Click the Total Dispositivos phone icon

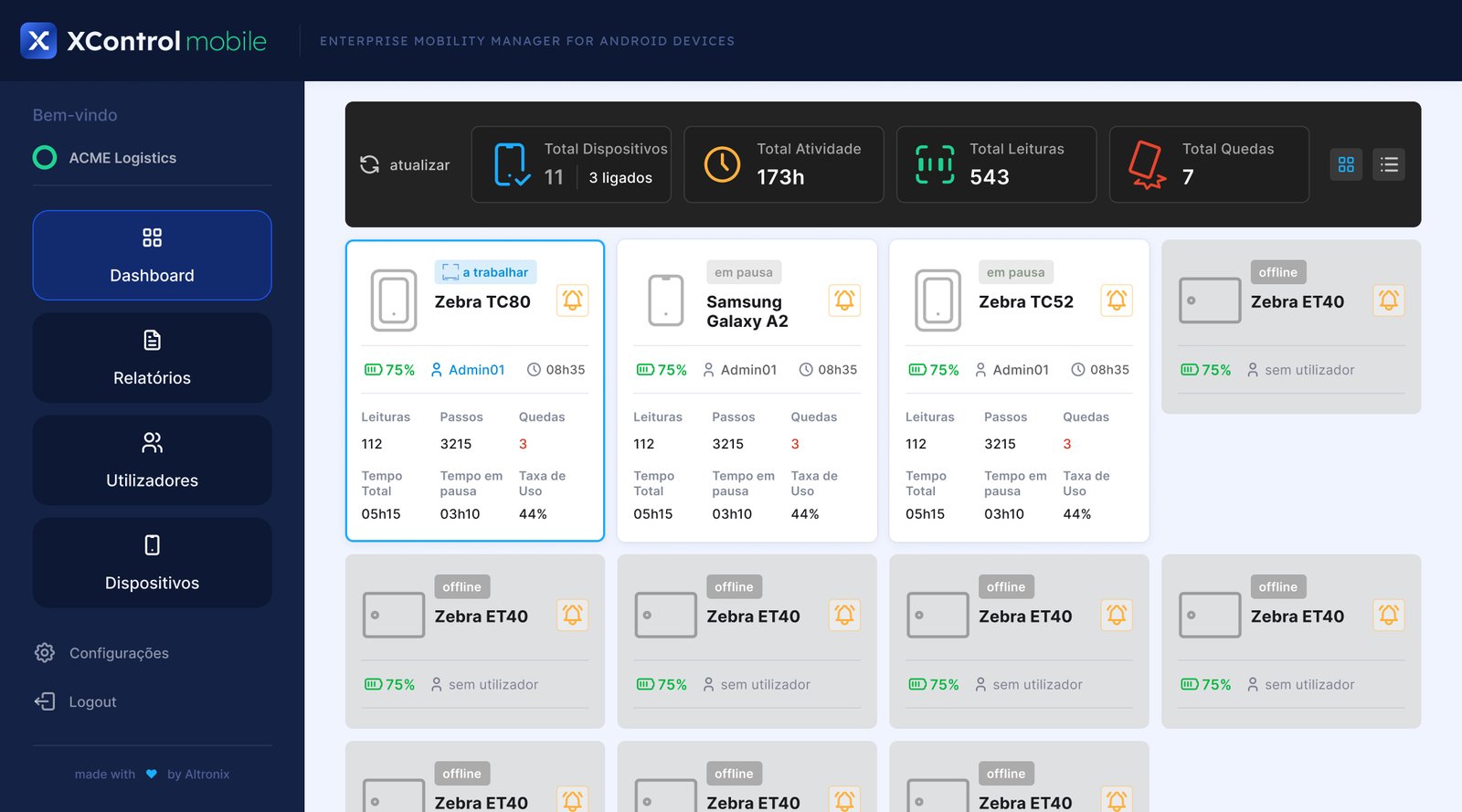(x=510, y=164)
